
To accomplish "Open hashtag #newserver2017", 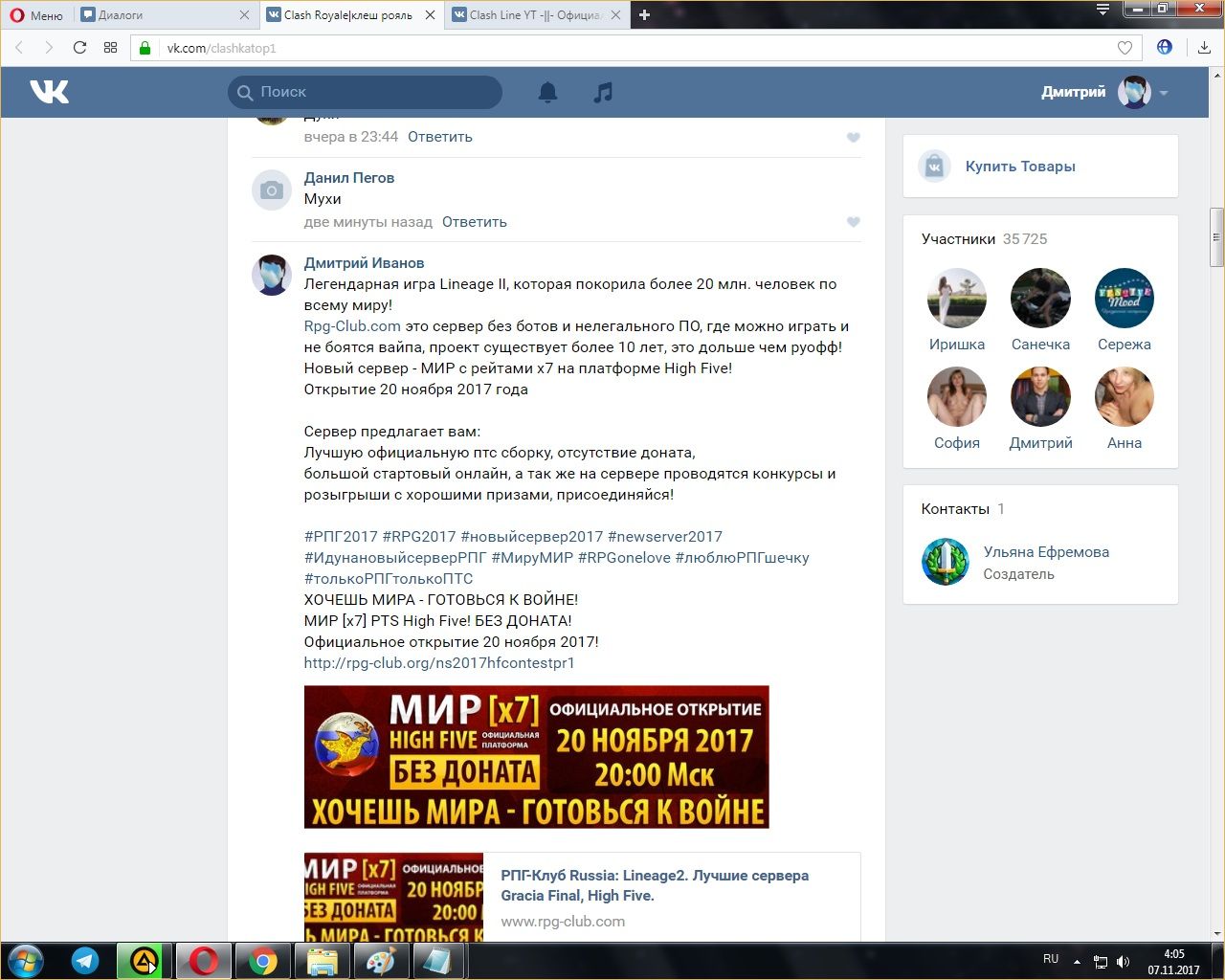I will tap(665, 537).
